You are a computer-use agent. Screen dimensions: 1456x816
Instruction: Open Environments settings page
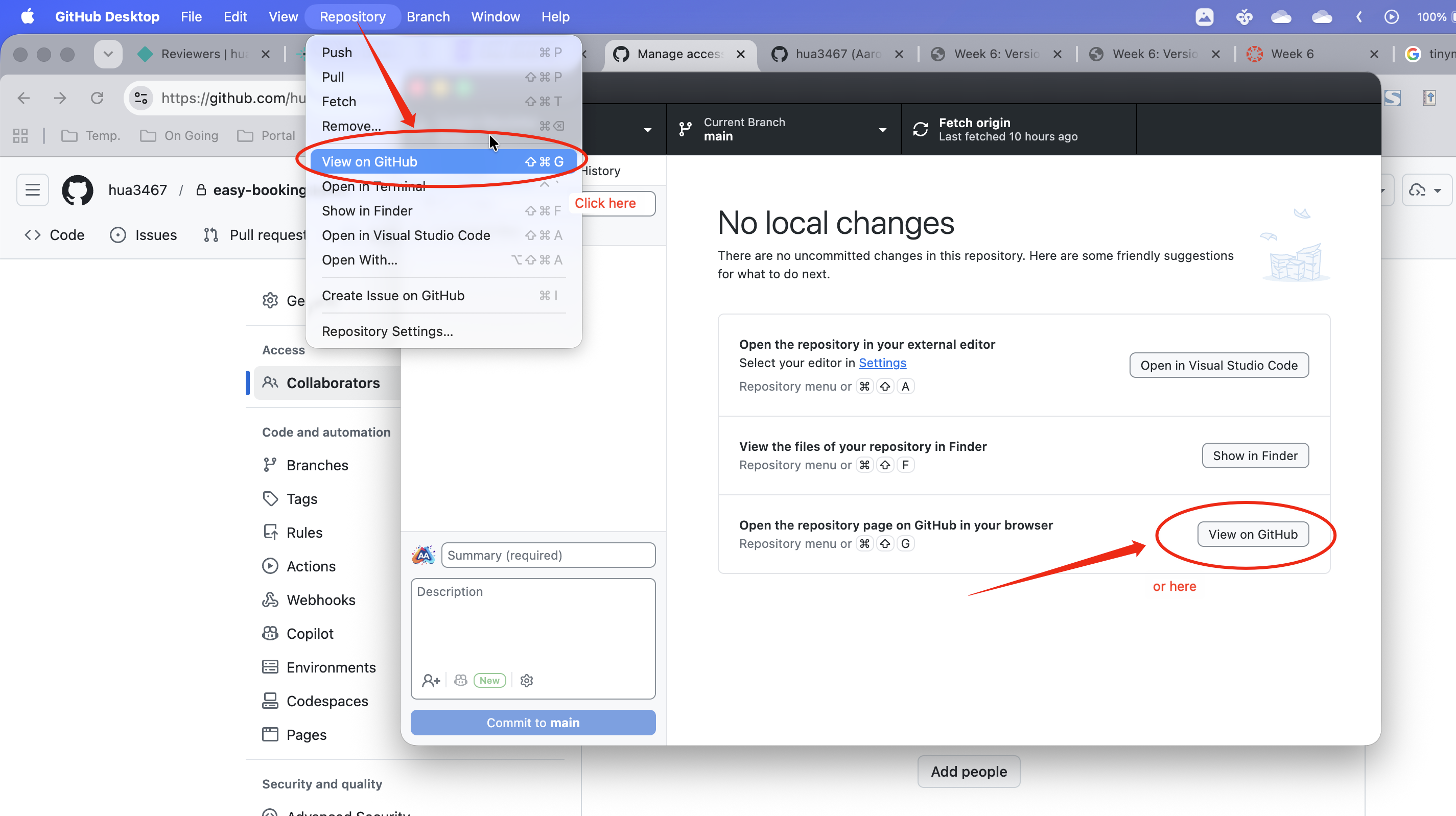(x=319, y=667)
